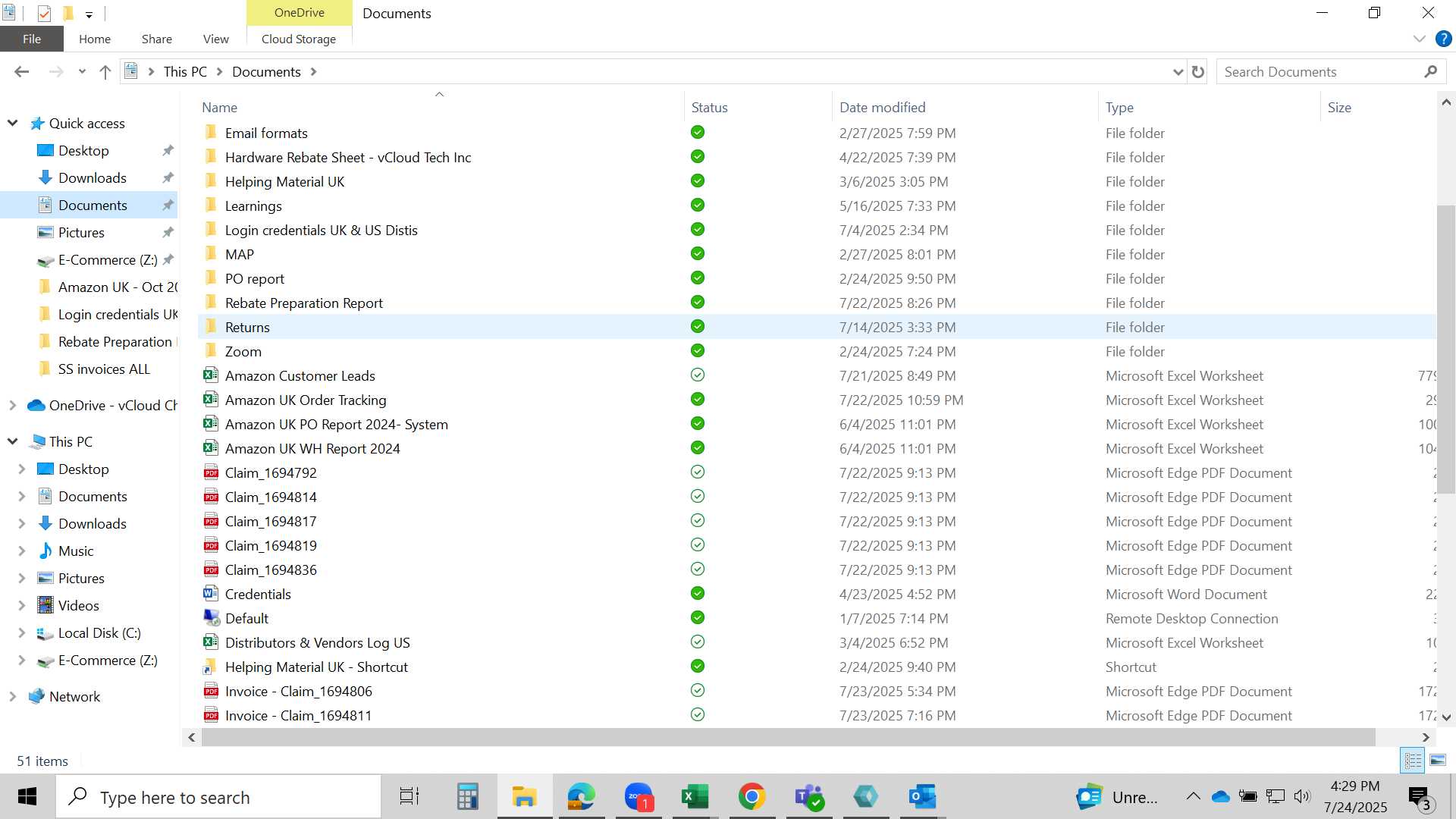
Task: Open Outlook from taskbar
Action: click(x=922, y=796)
